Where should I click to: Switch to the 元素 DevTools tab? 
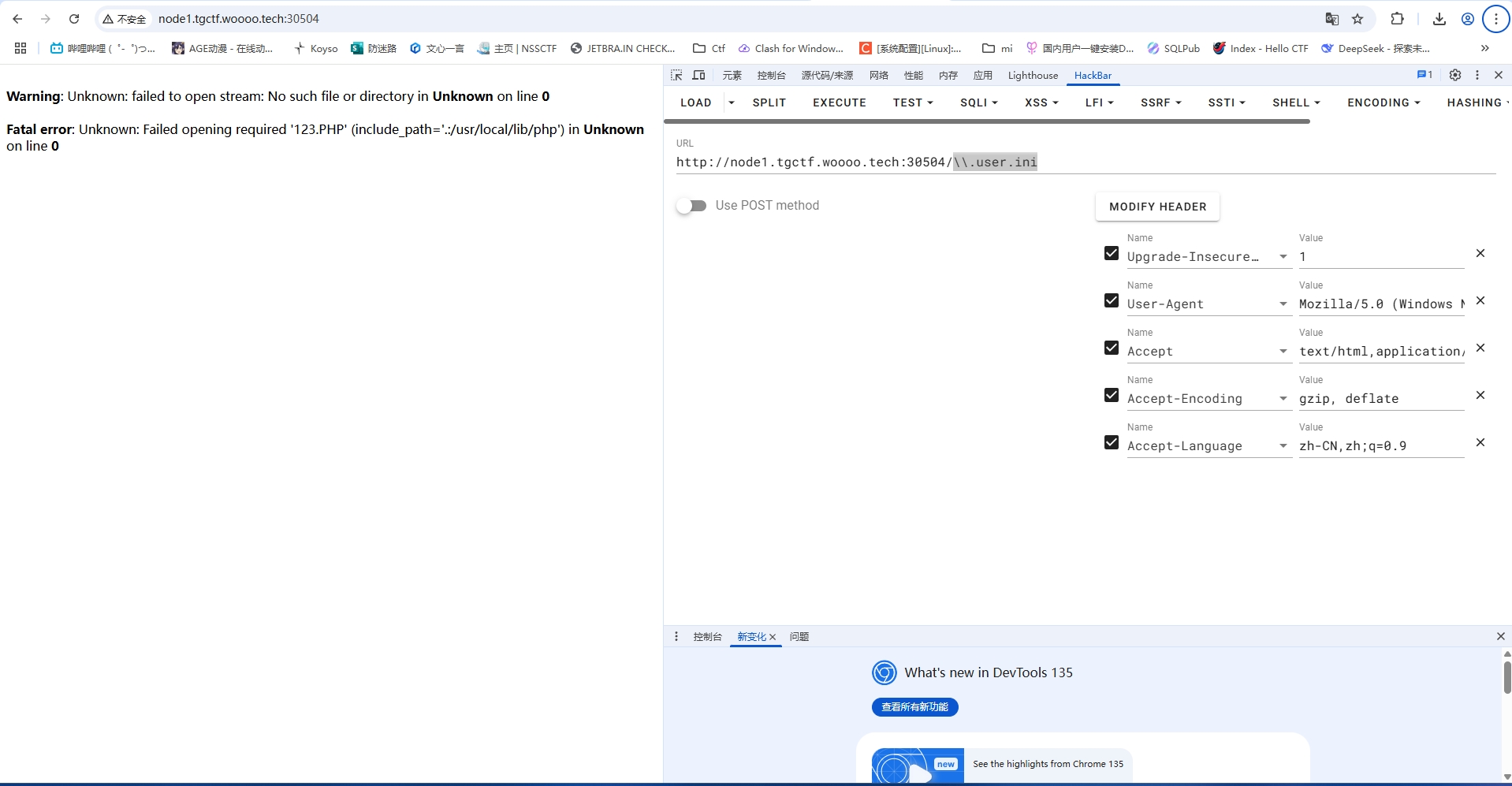pyautogui.click(x=732, y=75)
